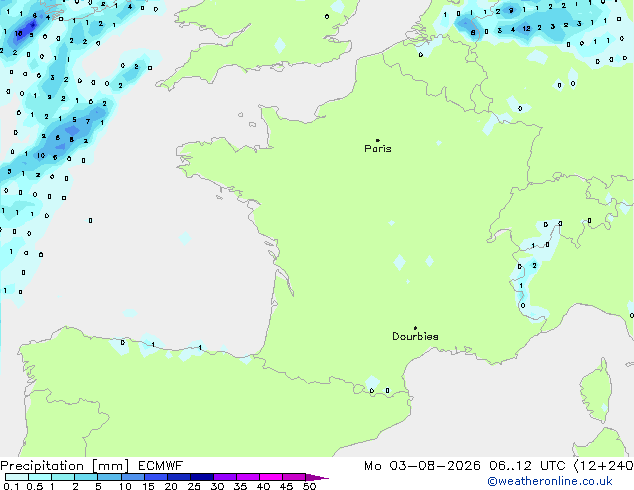Click the legend value label 0.1
Image resolution: width=634 pixels, height=490 pixels.
11,486
